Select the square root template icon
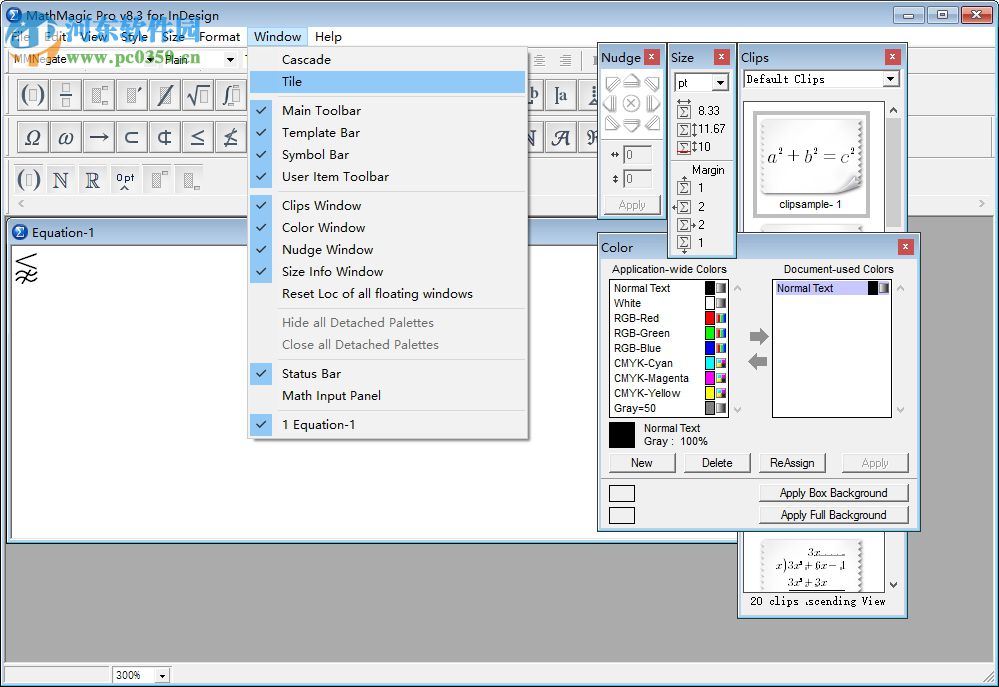 197,95
